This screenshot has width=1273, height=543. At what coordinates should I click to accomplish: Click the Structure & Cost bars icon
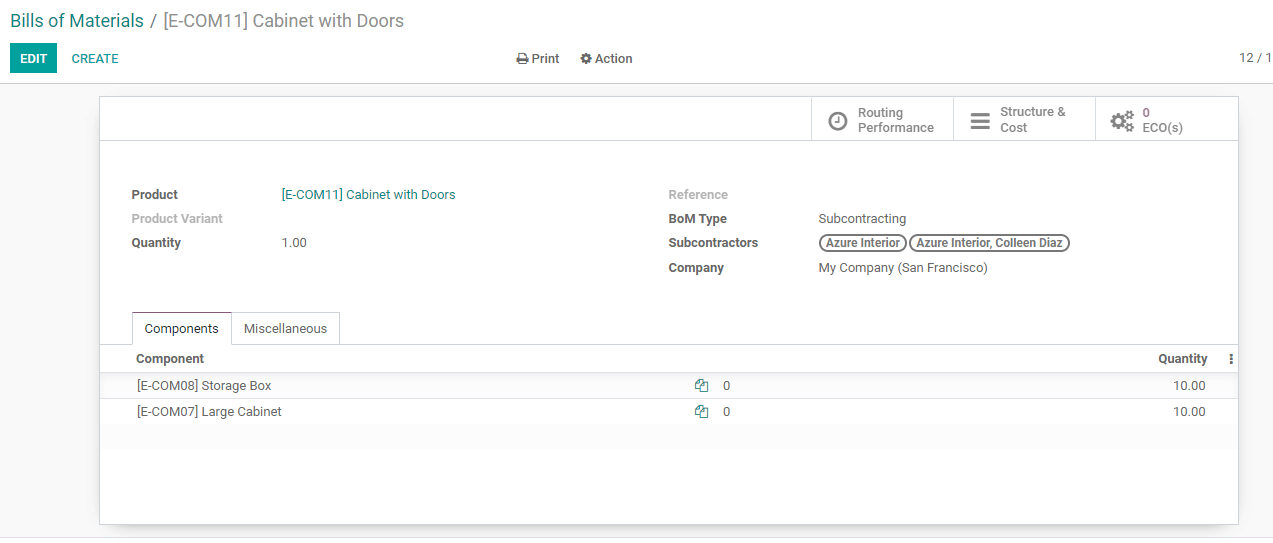tap(980, 121)
